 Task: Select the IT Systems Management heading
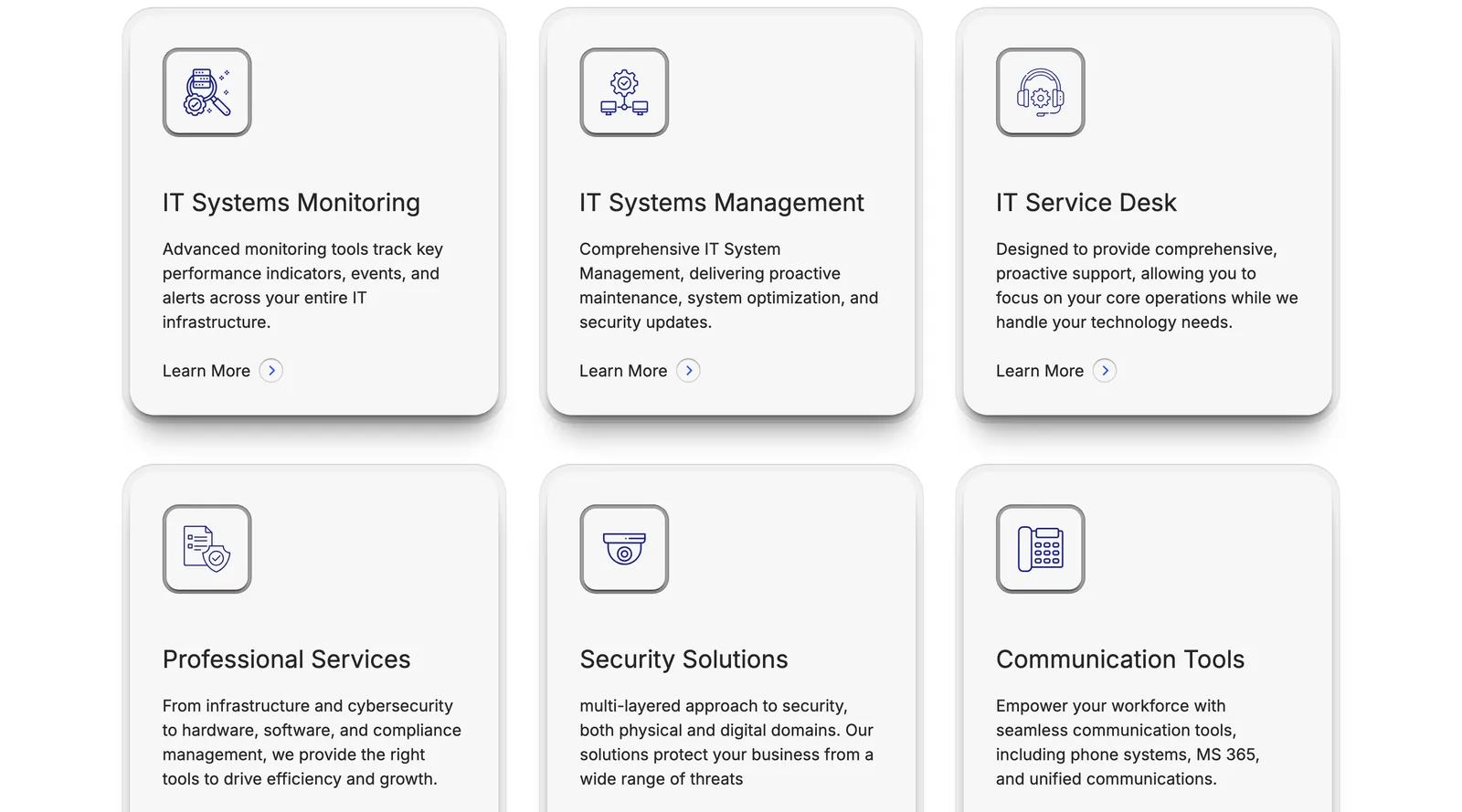[722, 203]
